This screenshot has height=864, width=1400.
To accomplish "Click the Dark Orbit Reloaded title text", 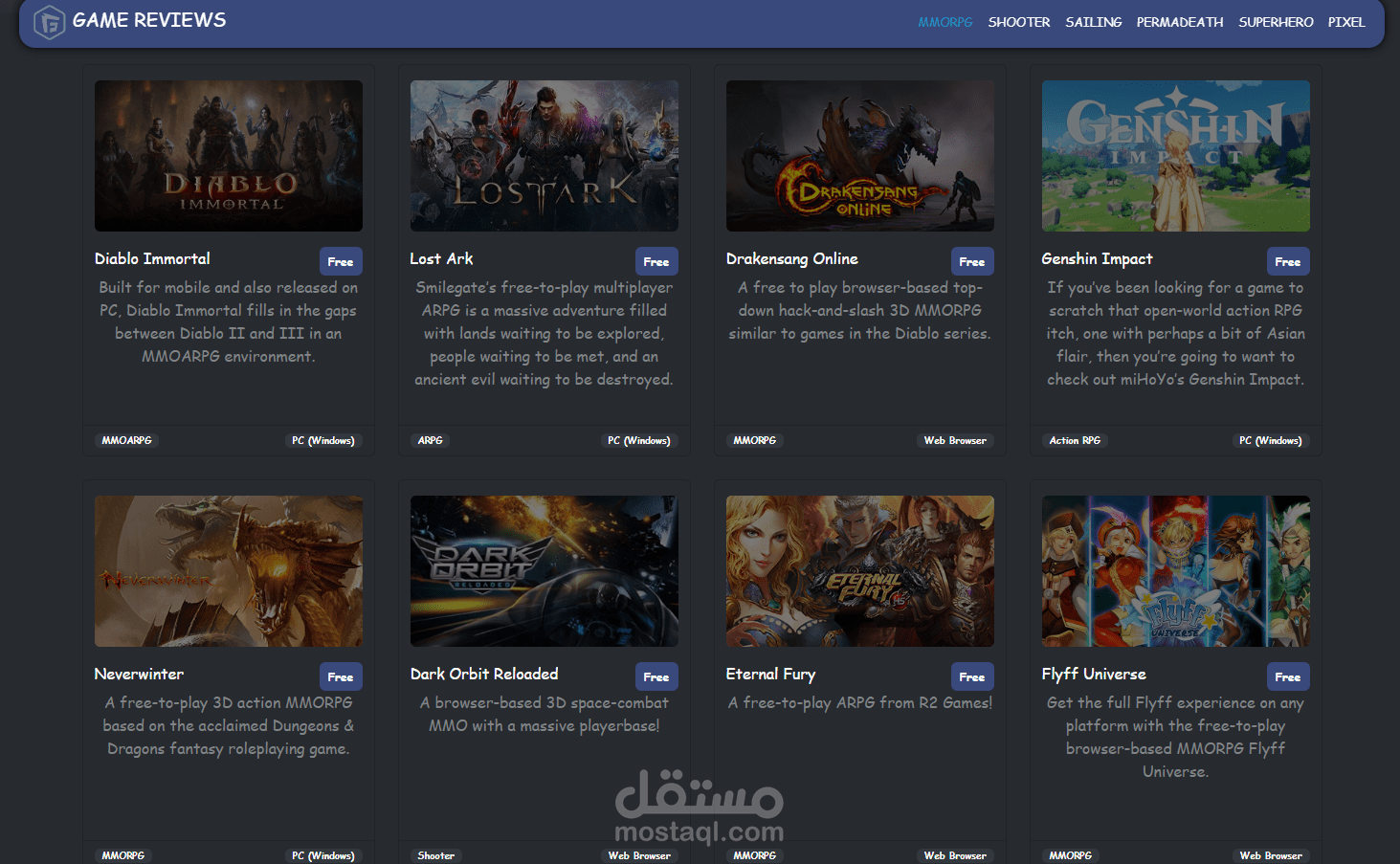I will [x=484, y=674].
